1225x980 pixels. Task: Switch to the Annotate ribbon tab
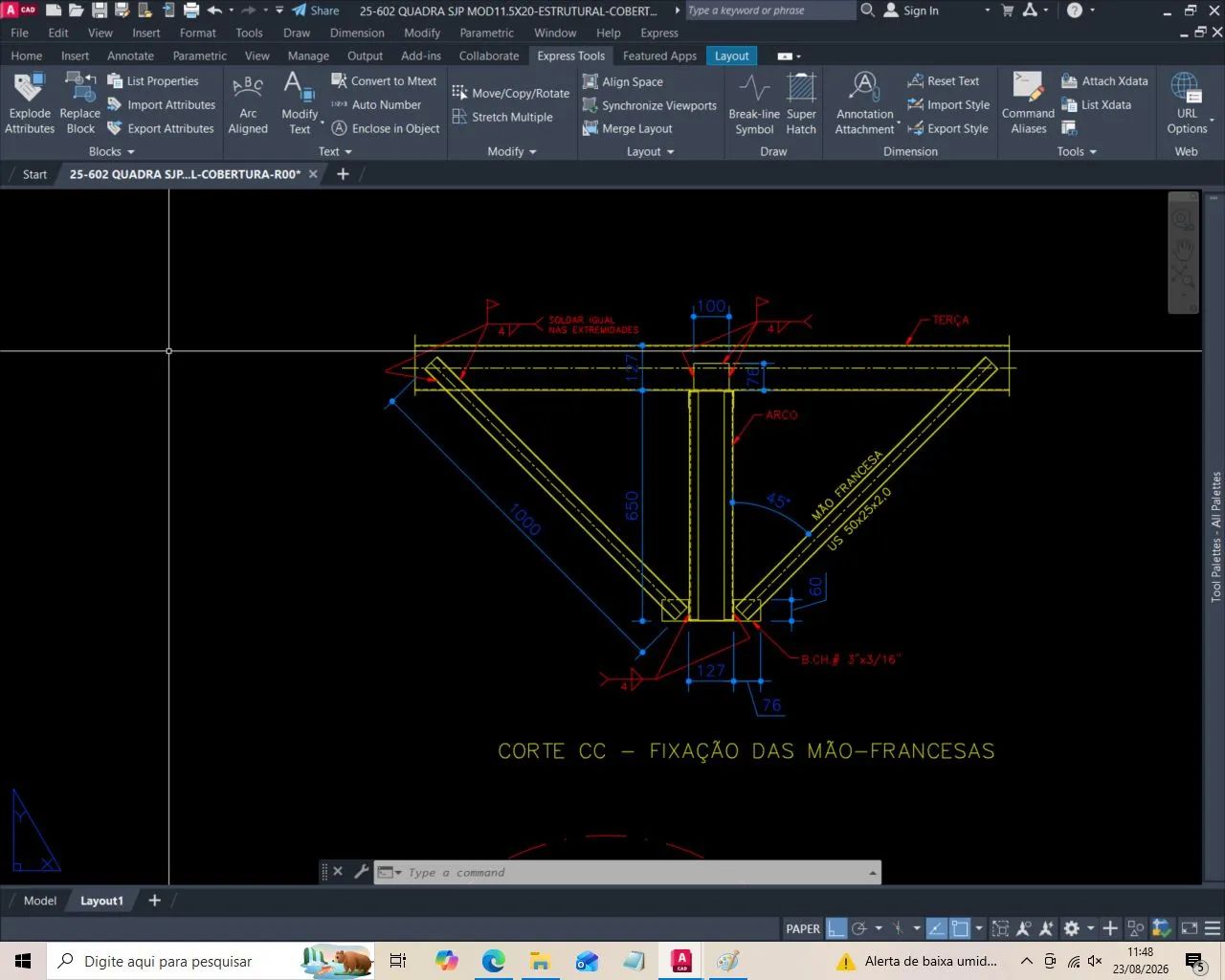click(130, 56)
